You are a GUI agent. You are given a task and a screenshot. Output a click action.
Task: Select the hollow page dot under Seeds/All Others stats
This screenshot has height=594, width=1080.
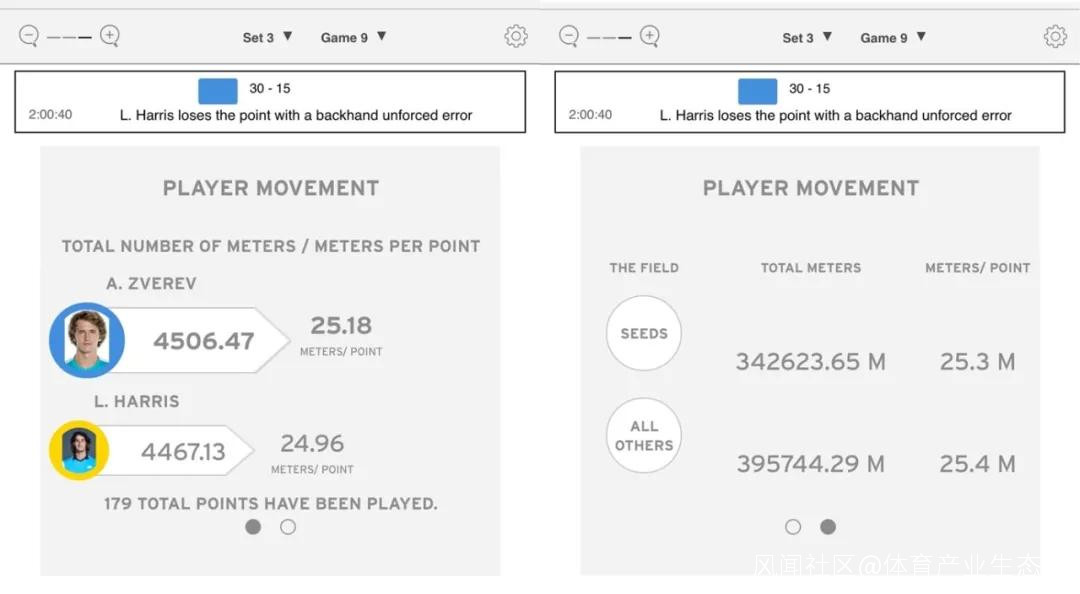(793, 526)
